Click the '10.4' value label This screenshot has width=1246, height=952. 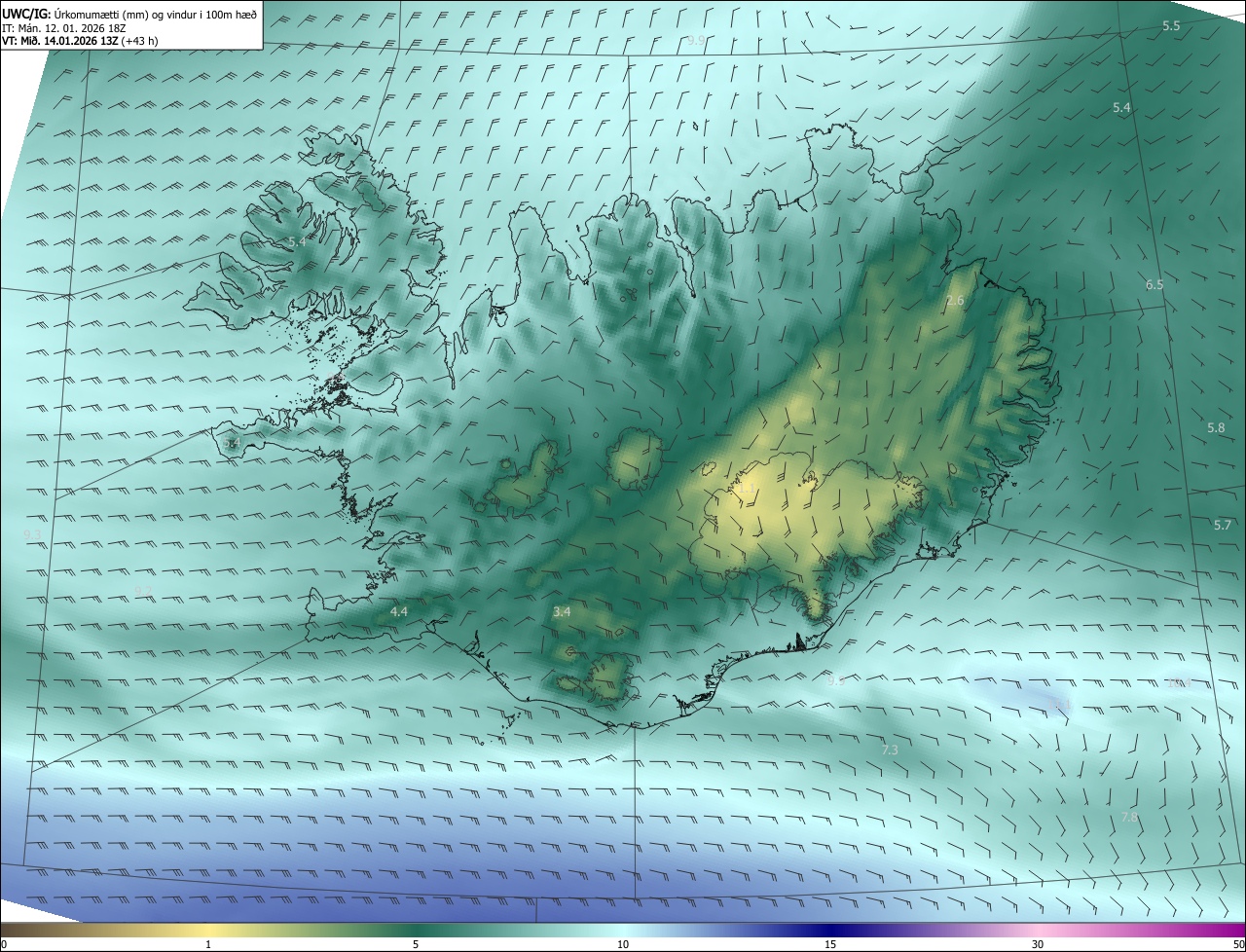[1179, 683]
